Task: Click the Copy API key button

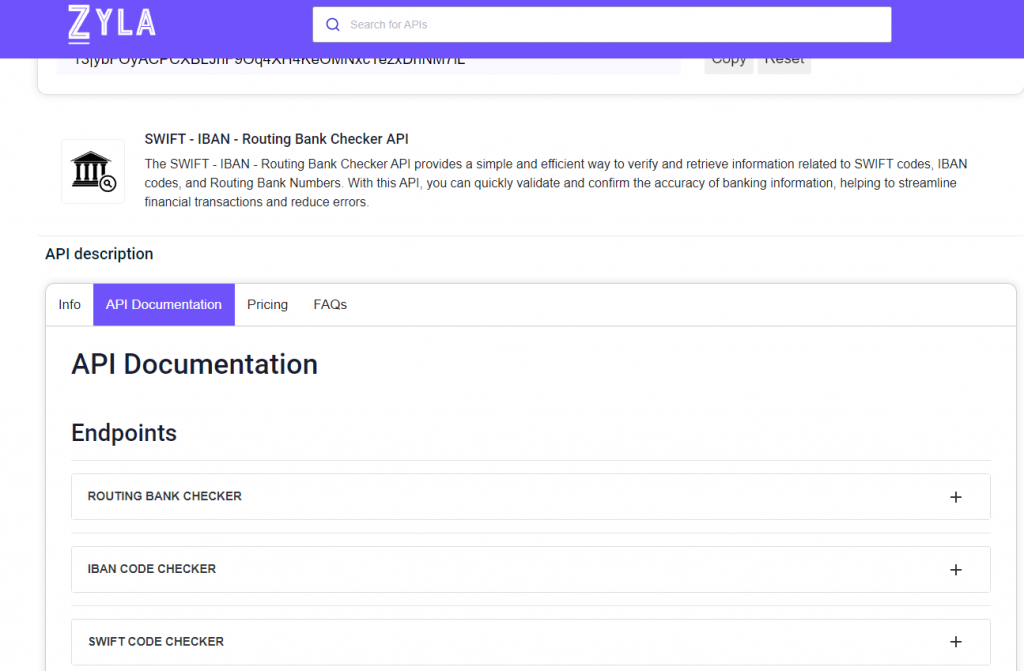Action: [x=729, y=63]
